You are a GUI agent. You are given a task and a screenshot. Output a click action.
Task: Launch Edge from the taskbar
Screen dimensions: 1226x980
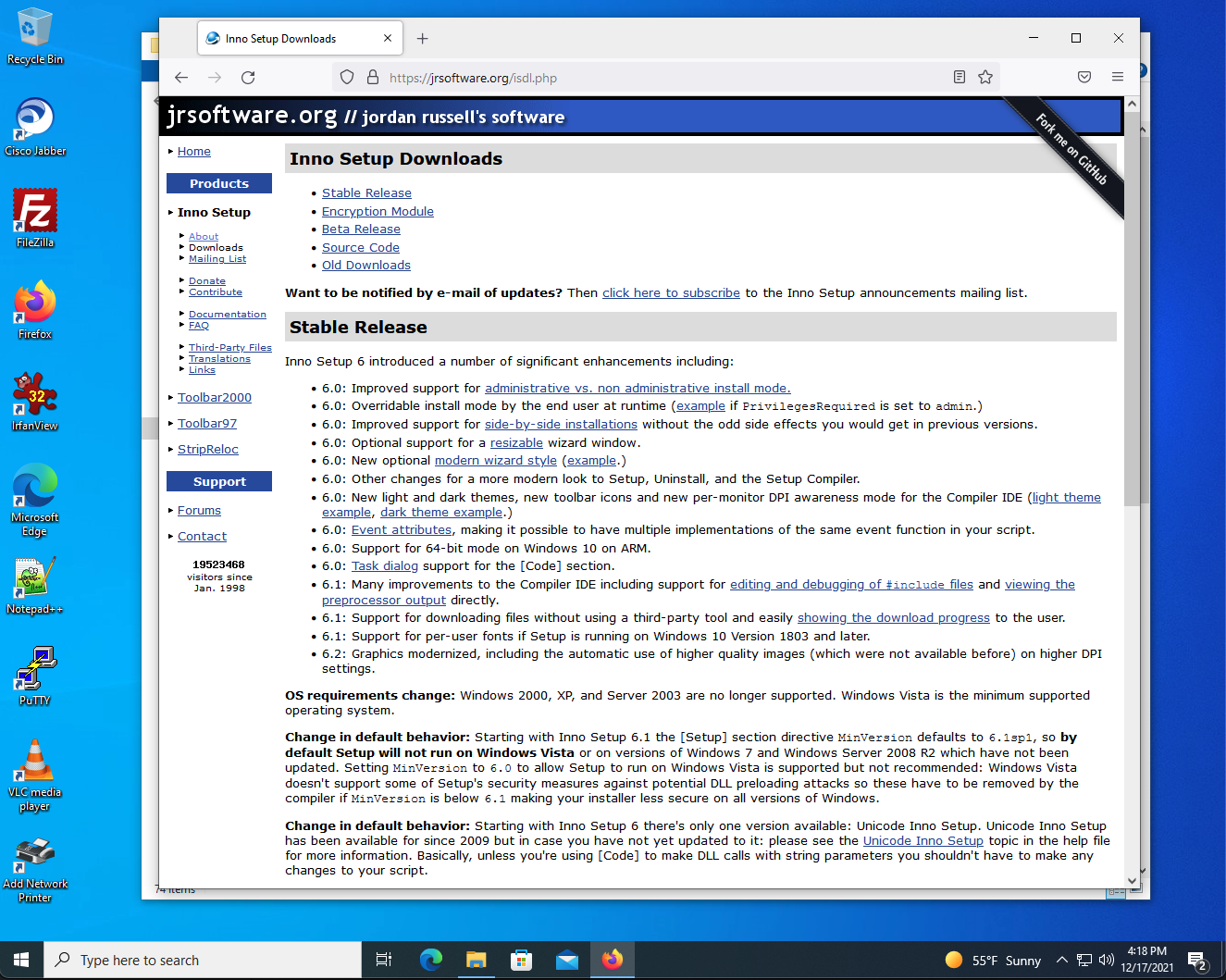pos(431,961)
